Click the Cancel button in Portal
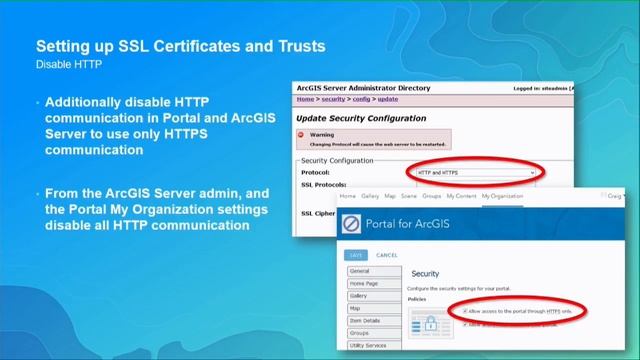The width and height of the screenshot is (640, 360). [x=387, y=255]
